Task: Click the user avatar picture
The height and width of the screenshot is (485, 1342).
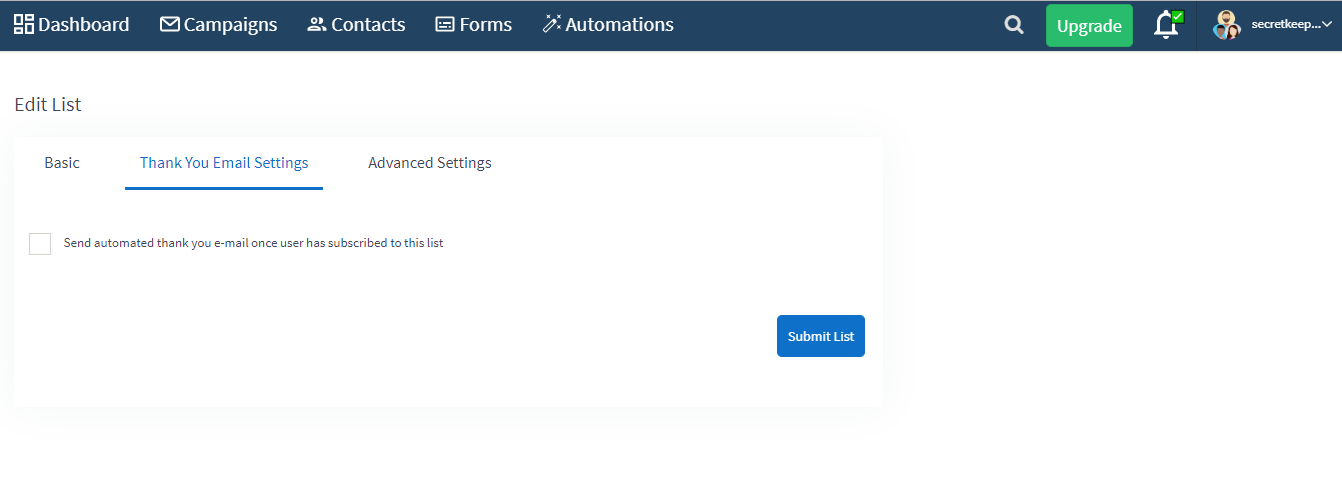Action: click(x=1227, y=25)
